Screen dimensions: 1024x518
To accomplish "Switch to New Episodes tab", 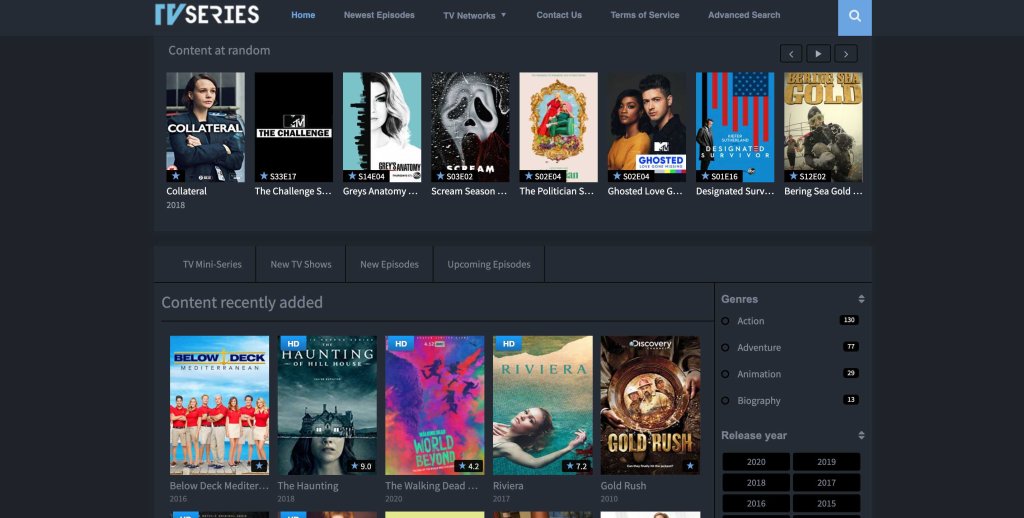I will [389, 265].
